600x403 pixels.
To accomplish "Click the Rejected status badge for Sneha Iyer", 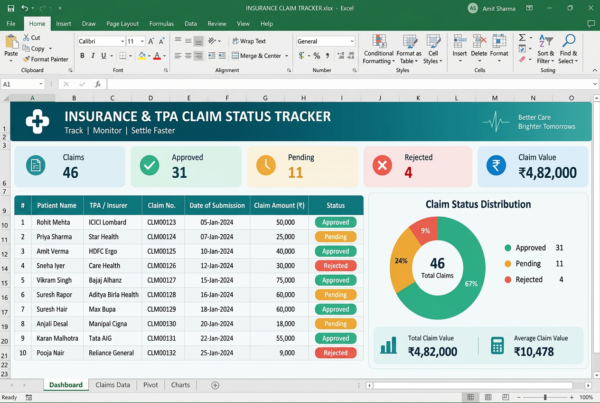I will 336,266.
